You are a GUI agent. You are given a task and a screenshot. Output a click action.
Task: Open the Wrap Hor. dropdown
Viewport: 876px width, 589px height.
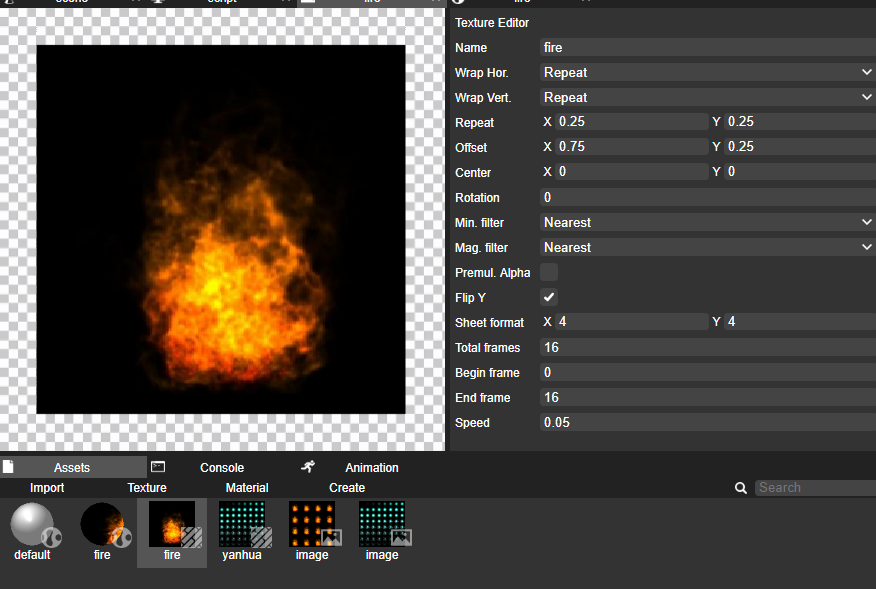pos(708,72)
